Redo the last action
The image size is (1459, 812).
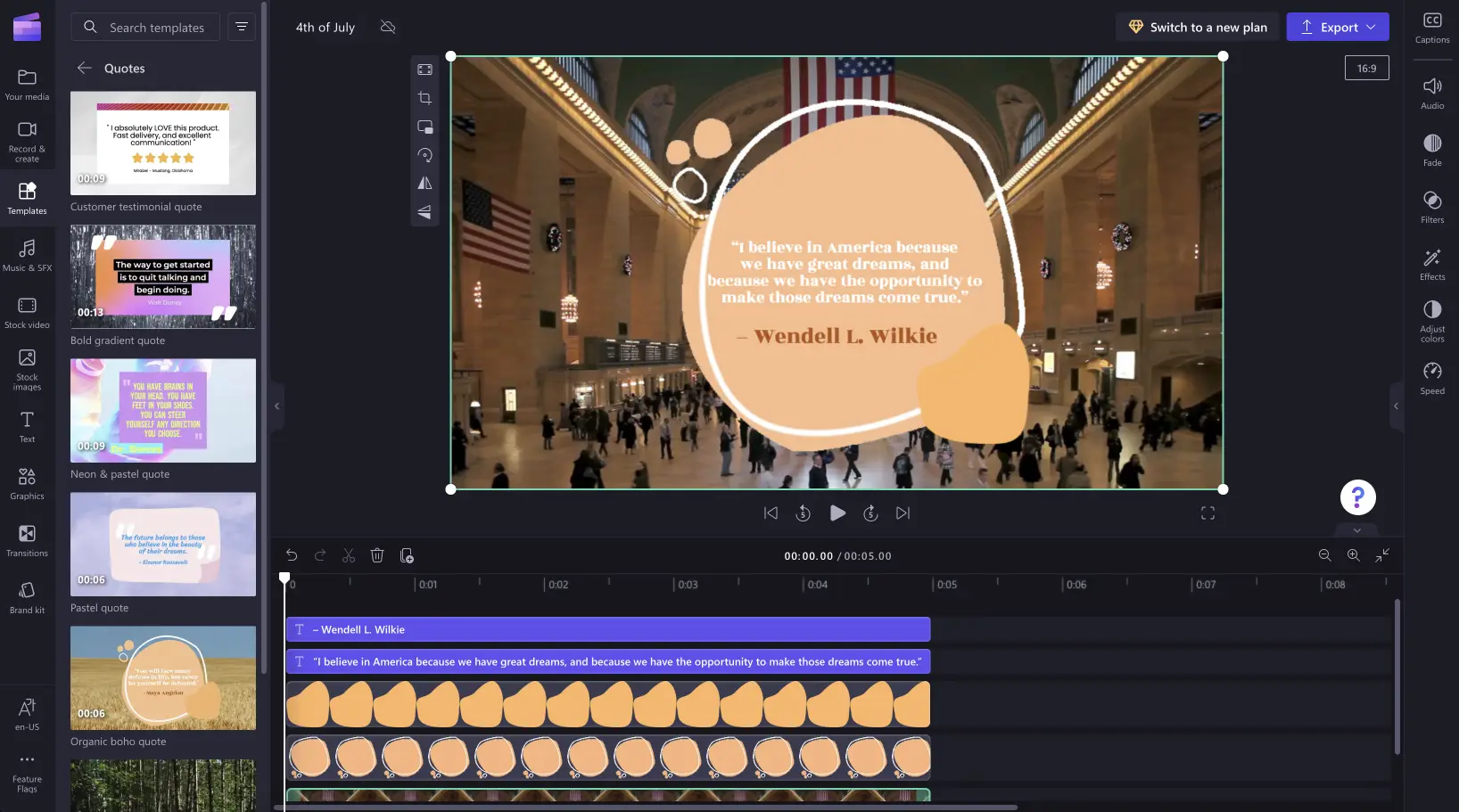click(320, 555)
